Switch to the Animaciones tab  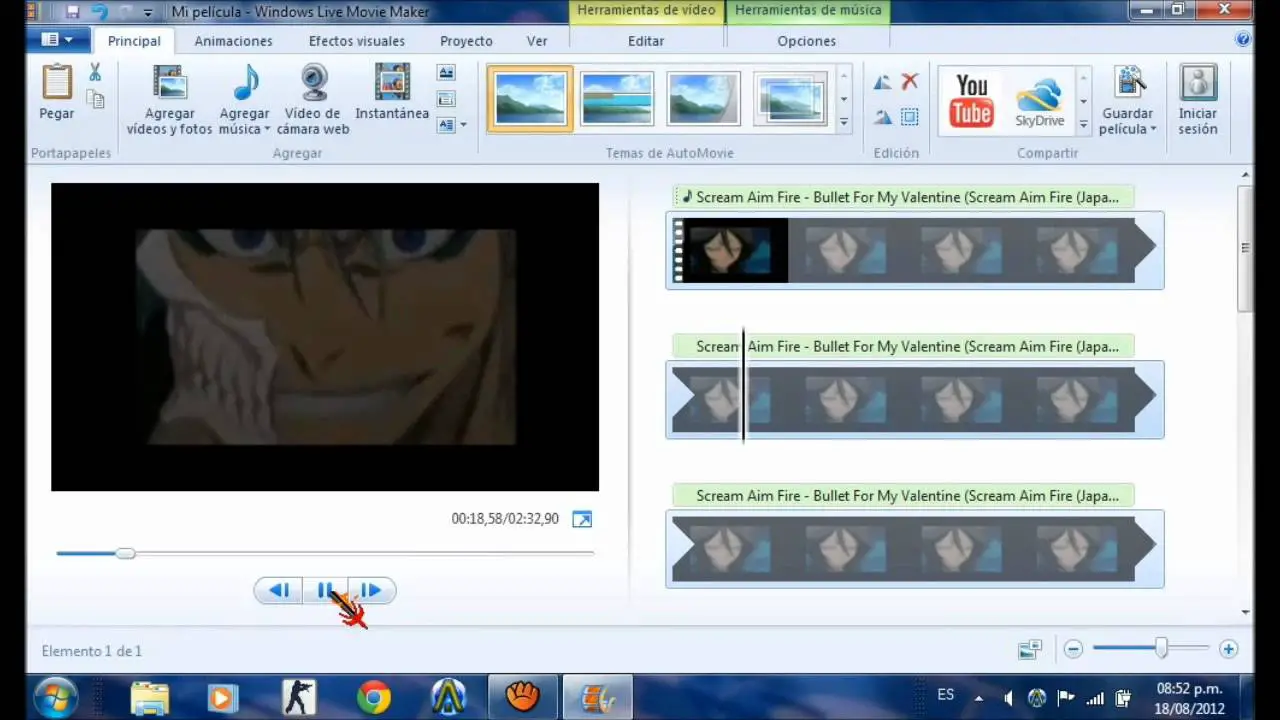pos(233,41)
